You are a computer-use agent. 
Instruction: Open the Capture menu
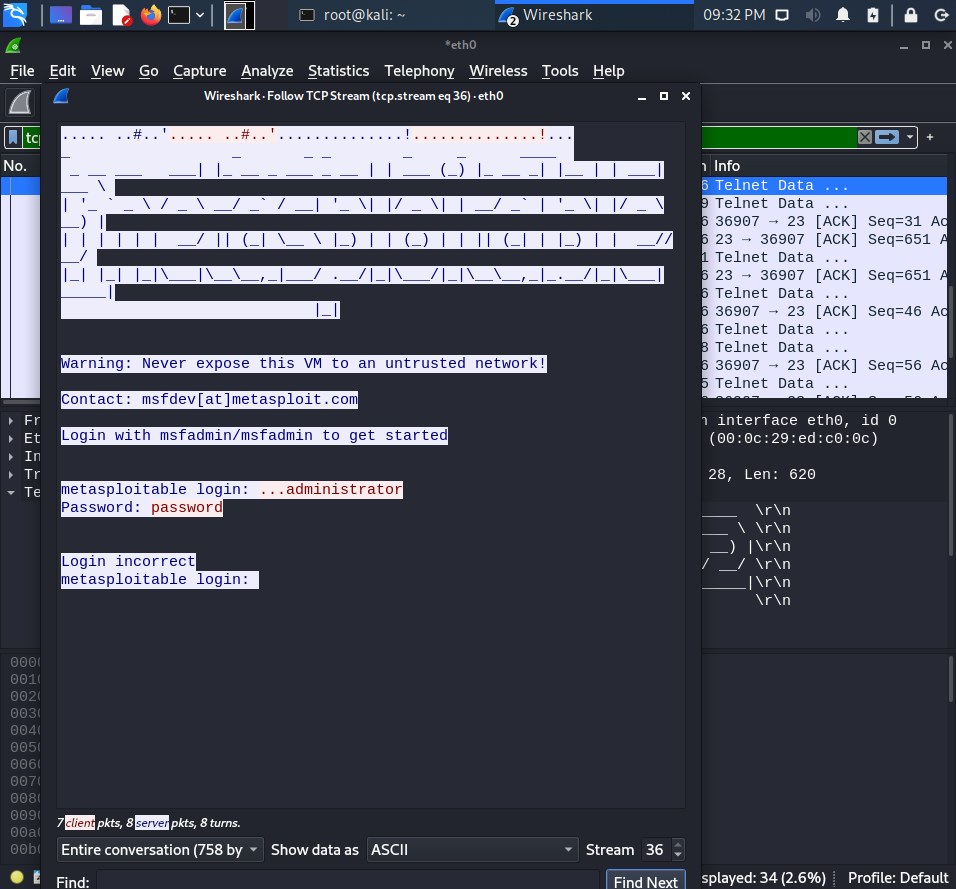tap(199, 71)
